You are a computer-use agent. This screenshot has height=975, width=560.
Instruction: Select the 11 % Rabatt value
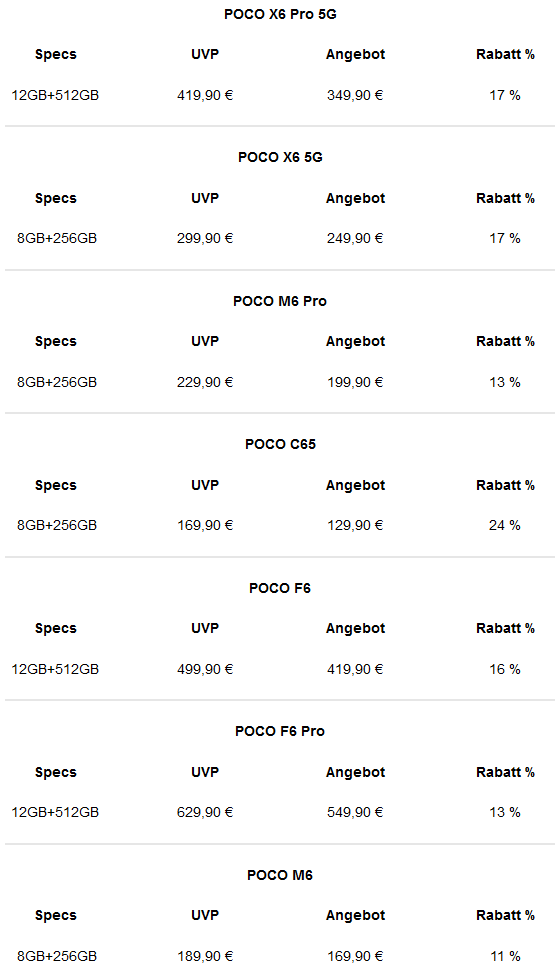pyautogui.click(x=505, y=956)
